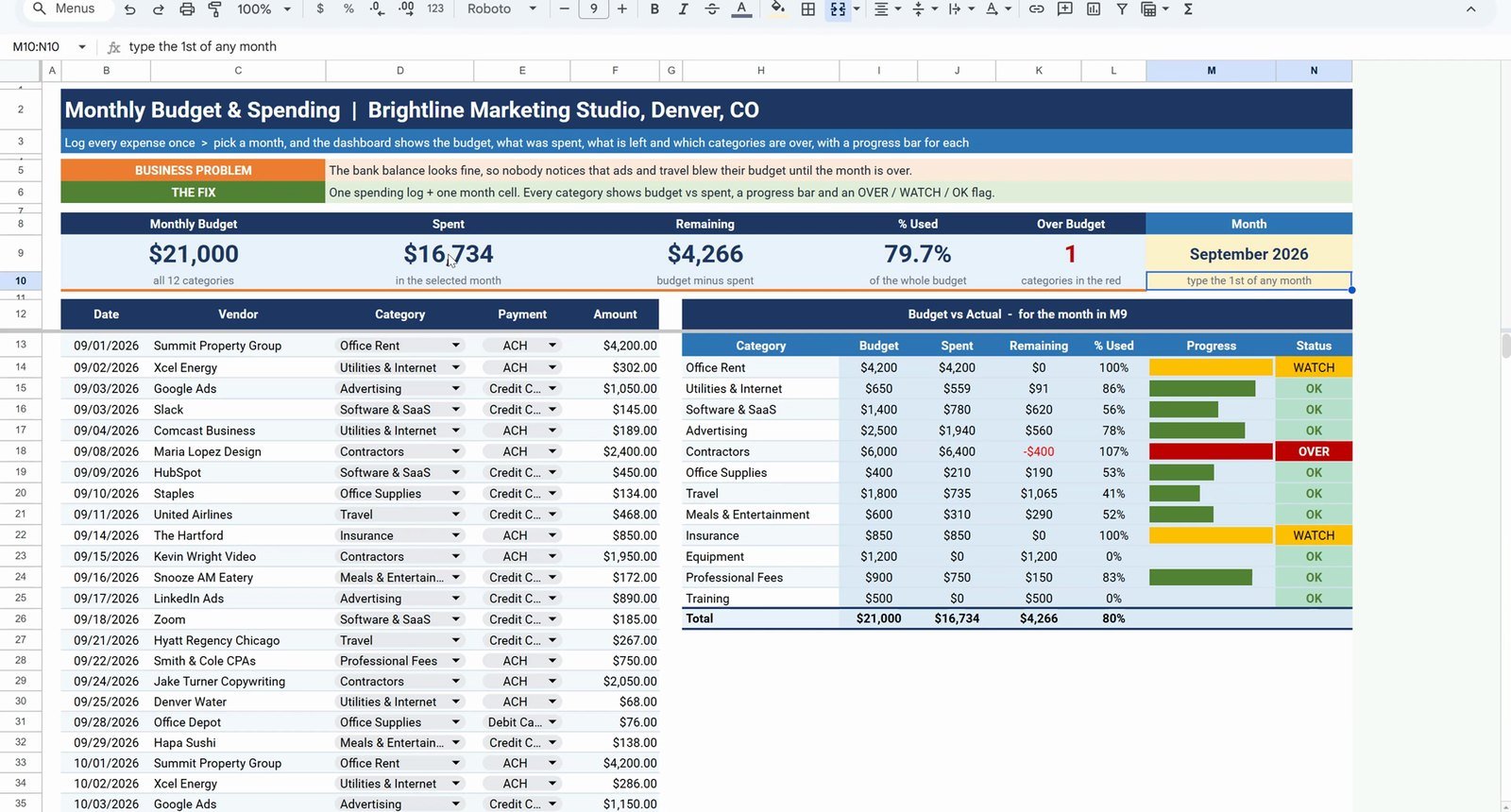Select row 20 header
The image size is (1511, 812).
click(x=20, y=493)
